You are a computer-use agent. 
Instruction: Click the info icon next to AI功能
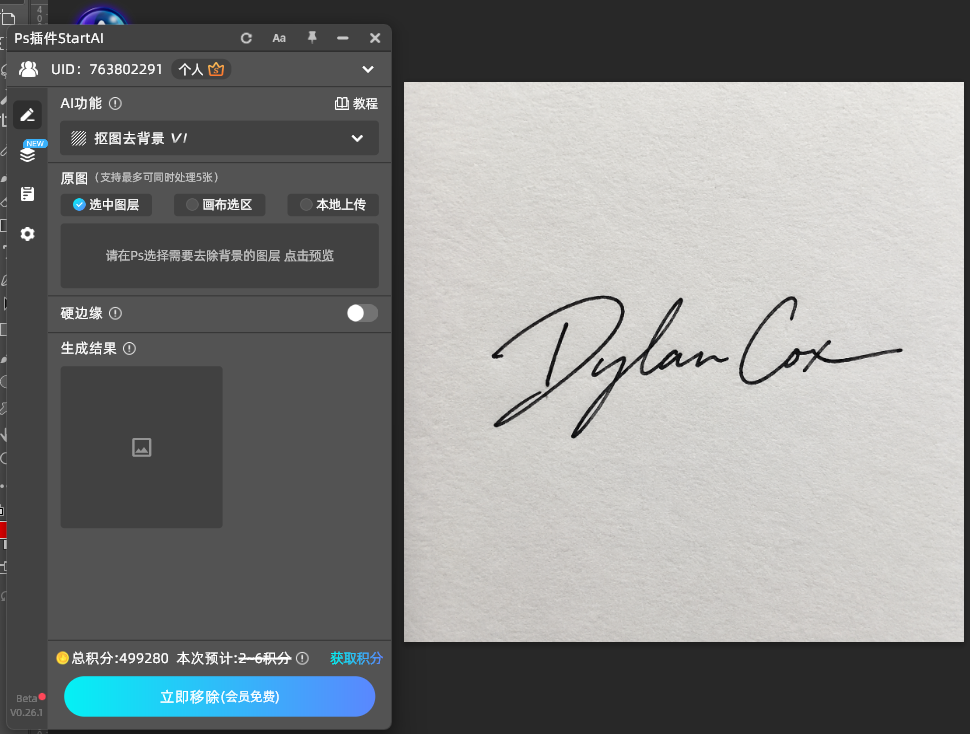115,103
